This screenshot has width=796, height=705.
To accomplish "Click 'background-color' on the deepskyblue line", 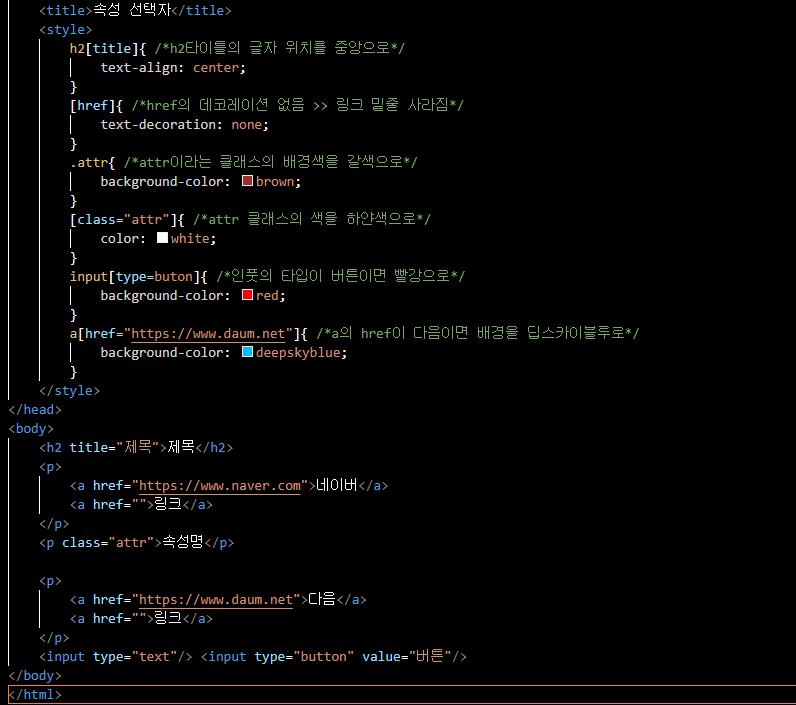I will (162, 353).
